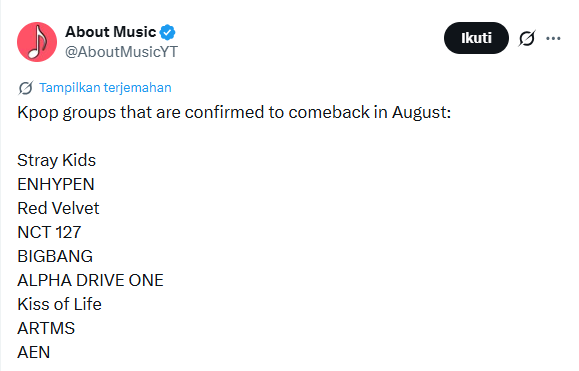Open the About Music display name
The image size is (579, 371).
[x=110, y=32]
